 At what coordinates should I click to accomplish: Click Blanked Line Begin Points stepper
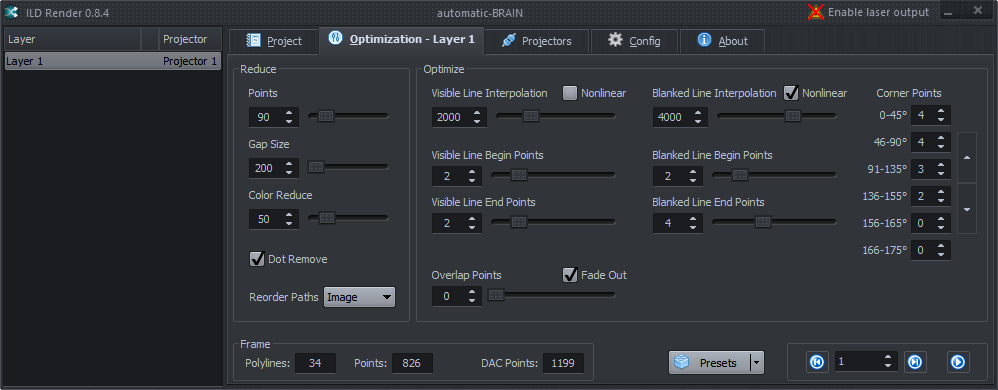(677, 176)
